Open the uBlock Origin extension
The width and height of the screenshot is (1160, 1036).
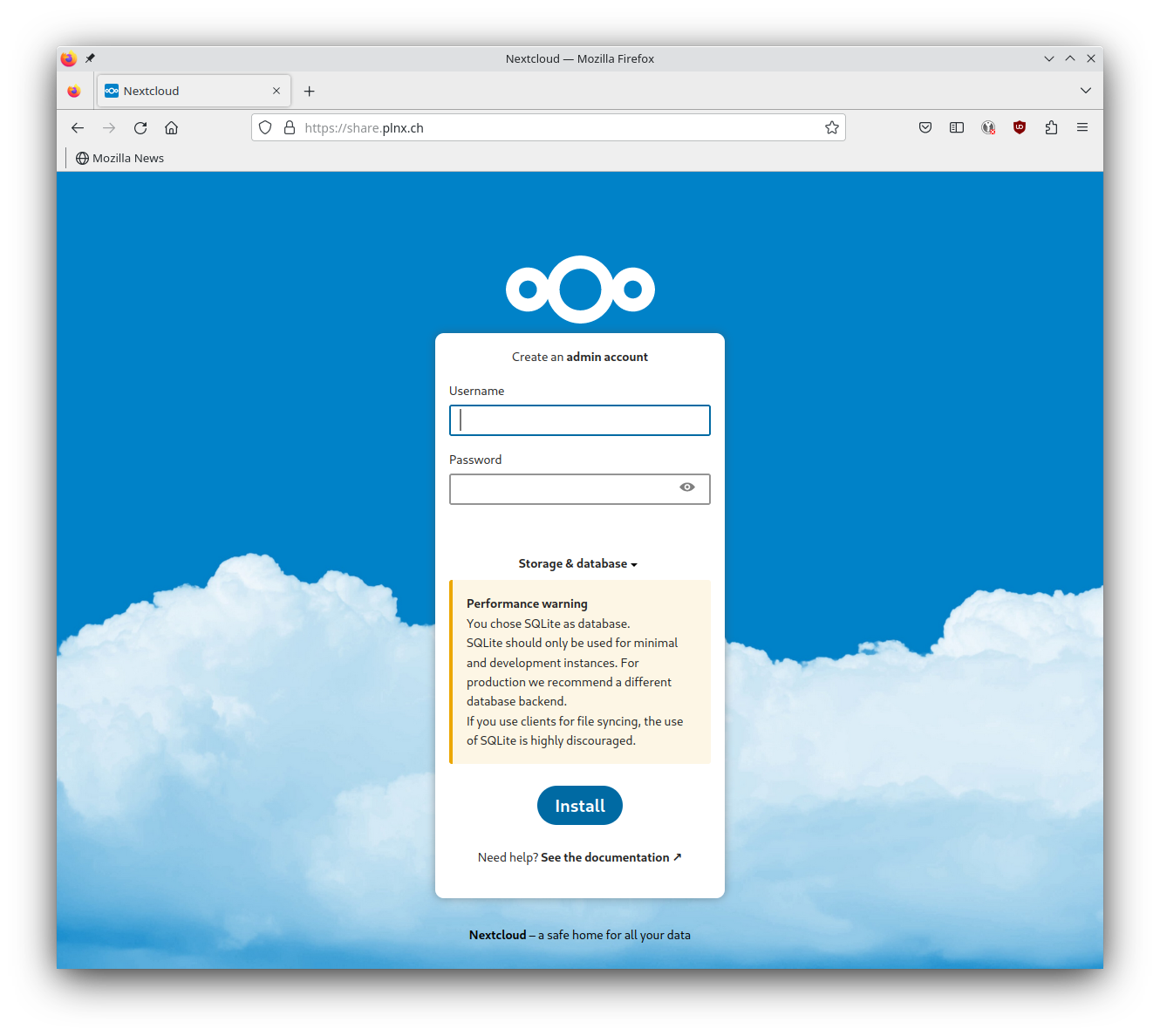click(1019, 127)
